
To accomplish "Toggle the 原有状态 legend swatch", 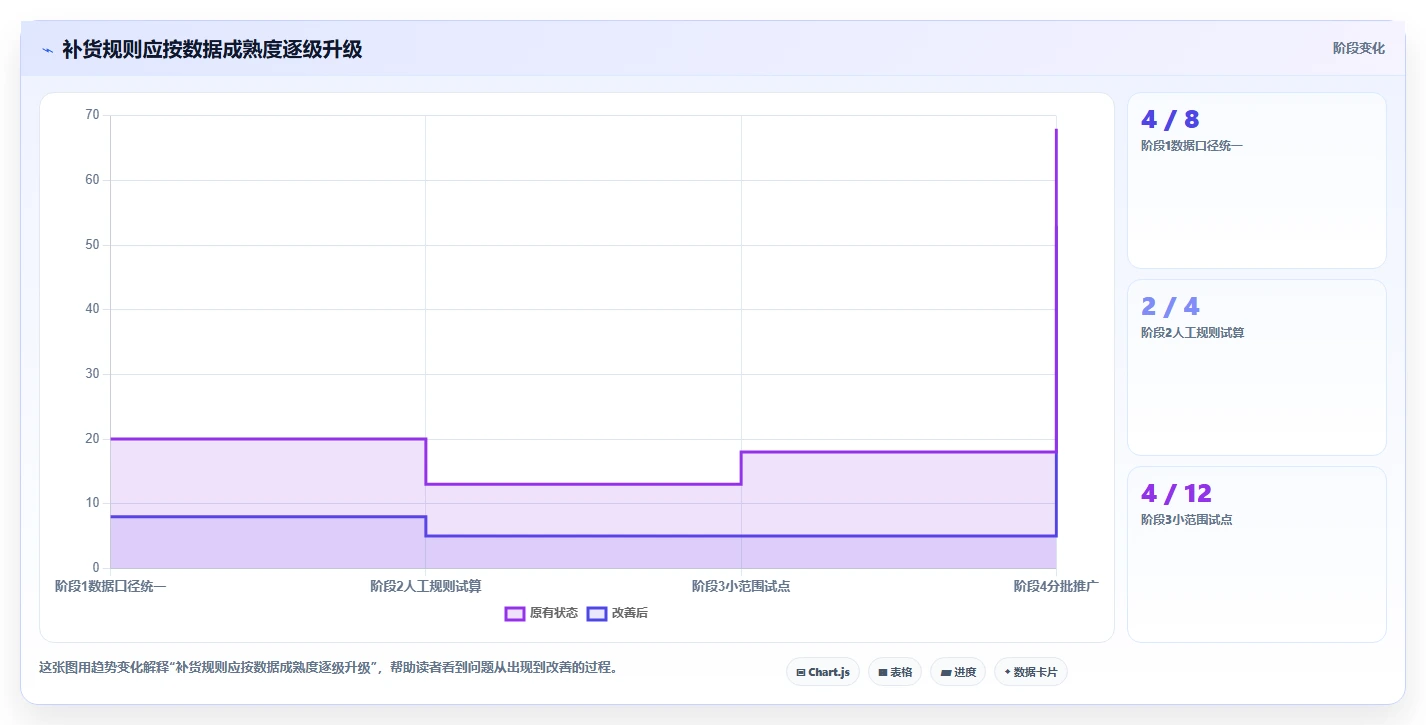I will [x=515, y=613].
